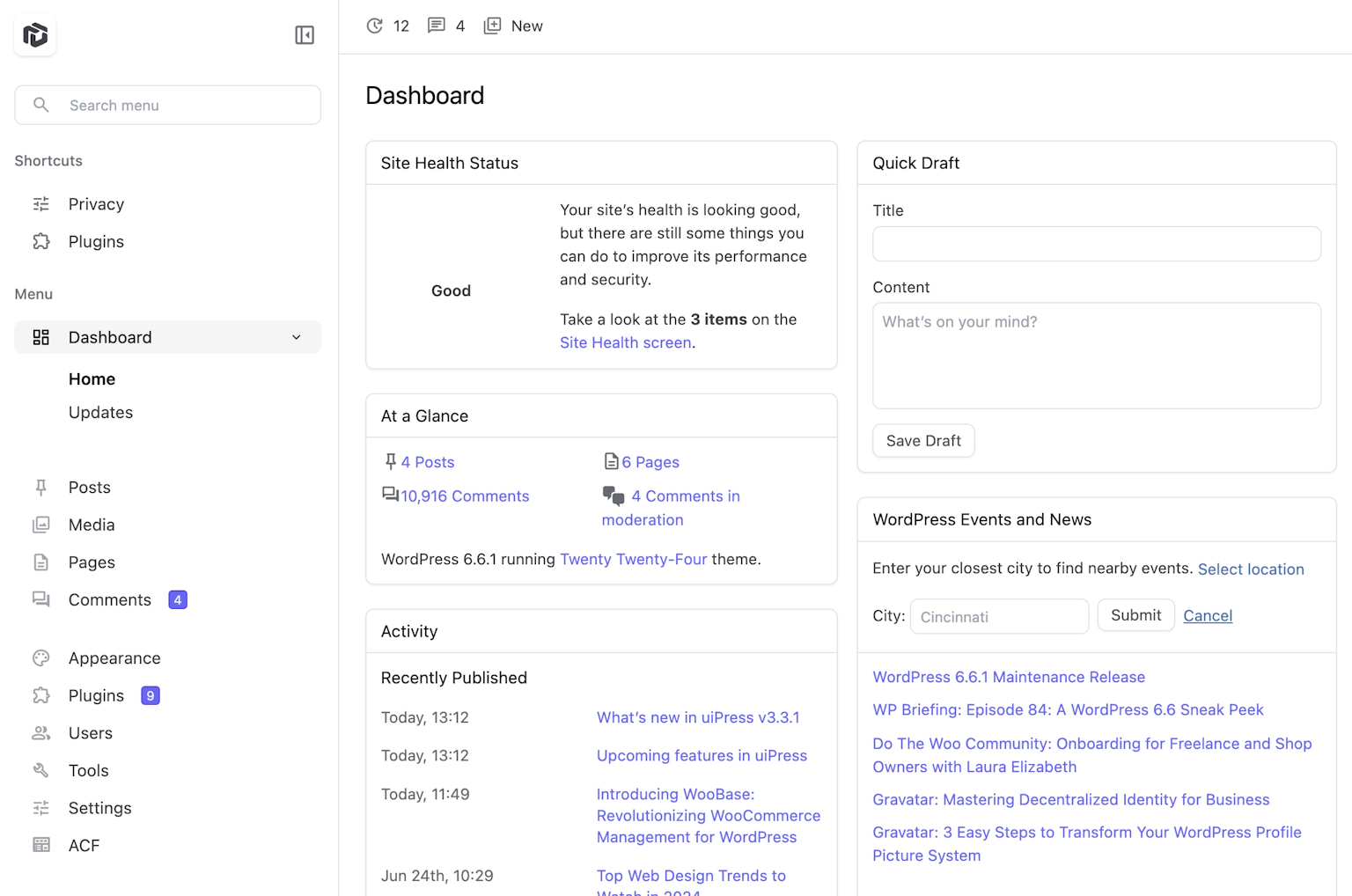The height and width of the screenshot is (896, 1352).
Task: Open the Home submenu item
Action: (92, 379)
